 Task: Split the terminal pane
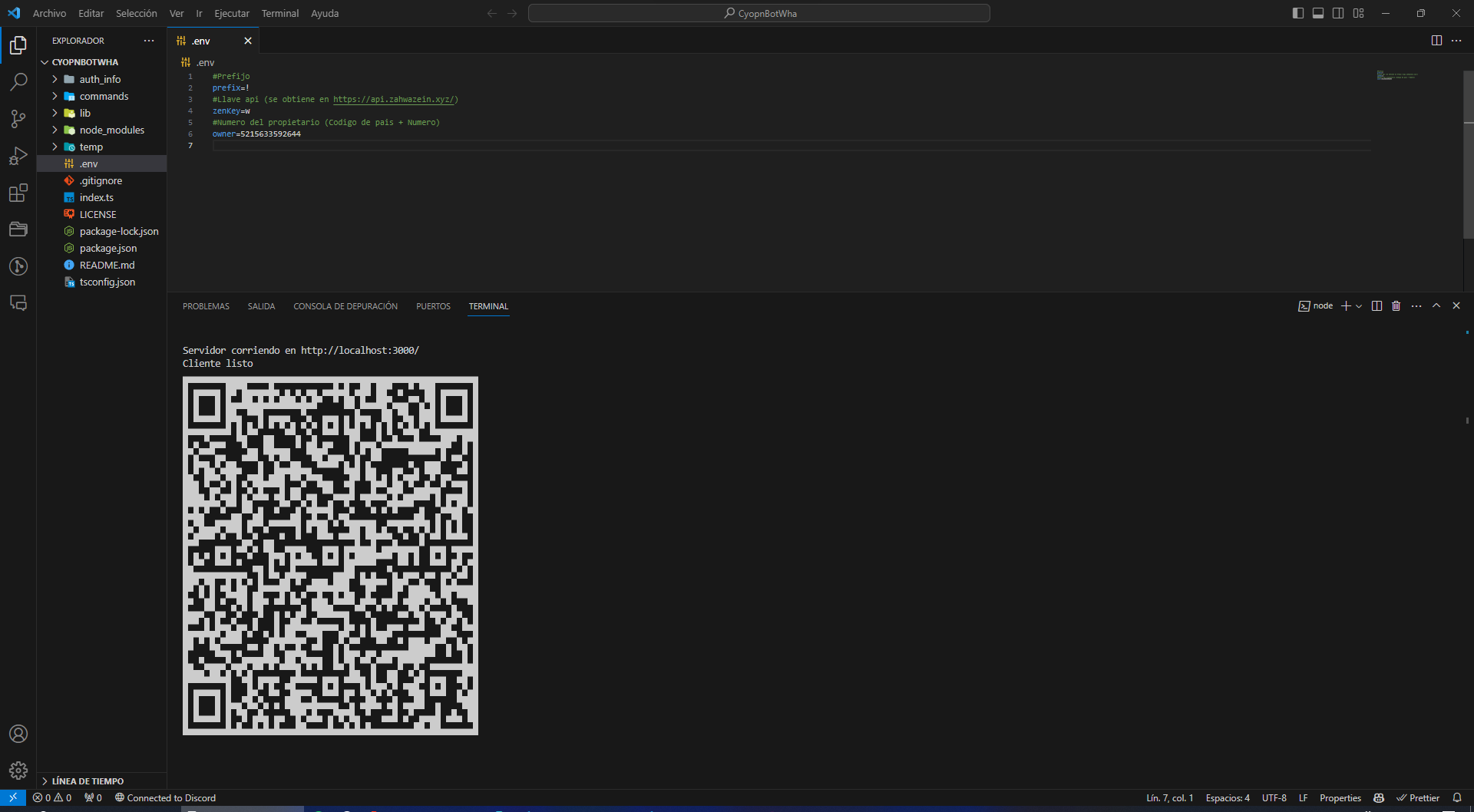1377,306
